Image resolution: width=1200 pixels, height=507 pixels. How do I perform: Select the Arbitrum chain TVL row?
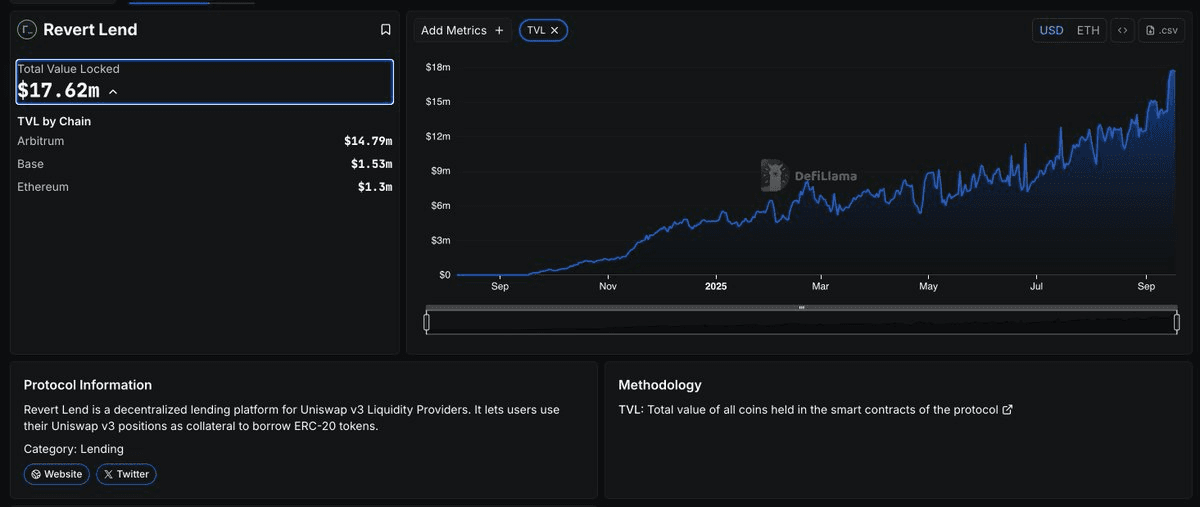pos(204,141)
